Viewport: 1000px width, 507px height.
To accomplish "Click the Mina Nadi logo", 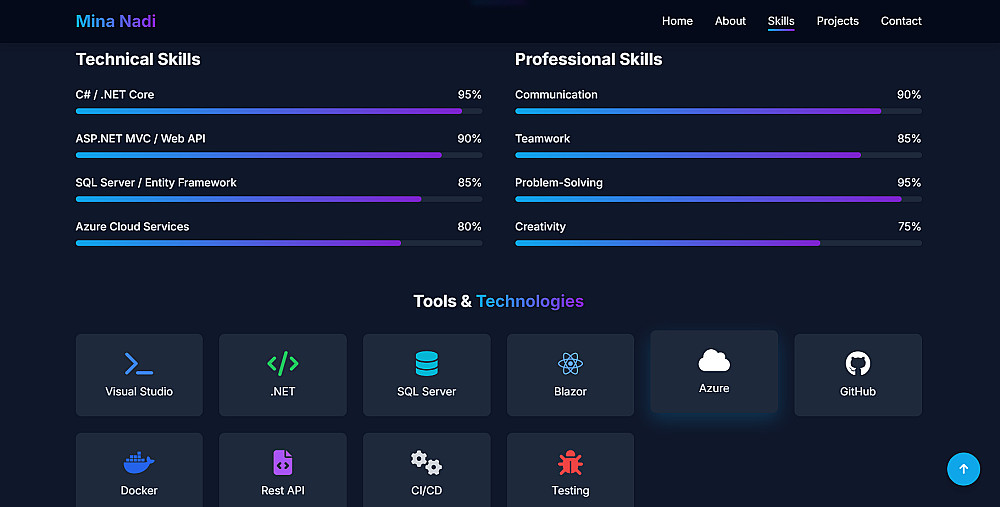I will click(x=115, y=21).
